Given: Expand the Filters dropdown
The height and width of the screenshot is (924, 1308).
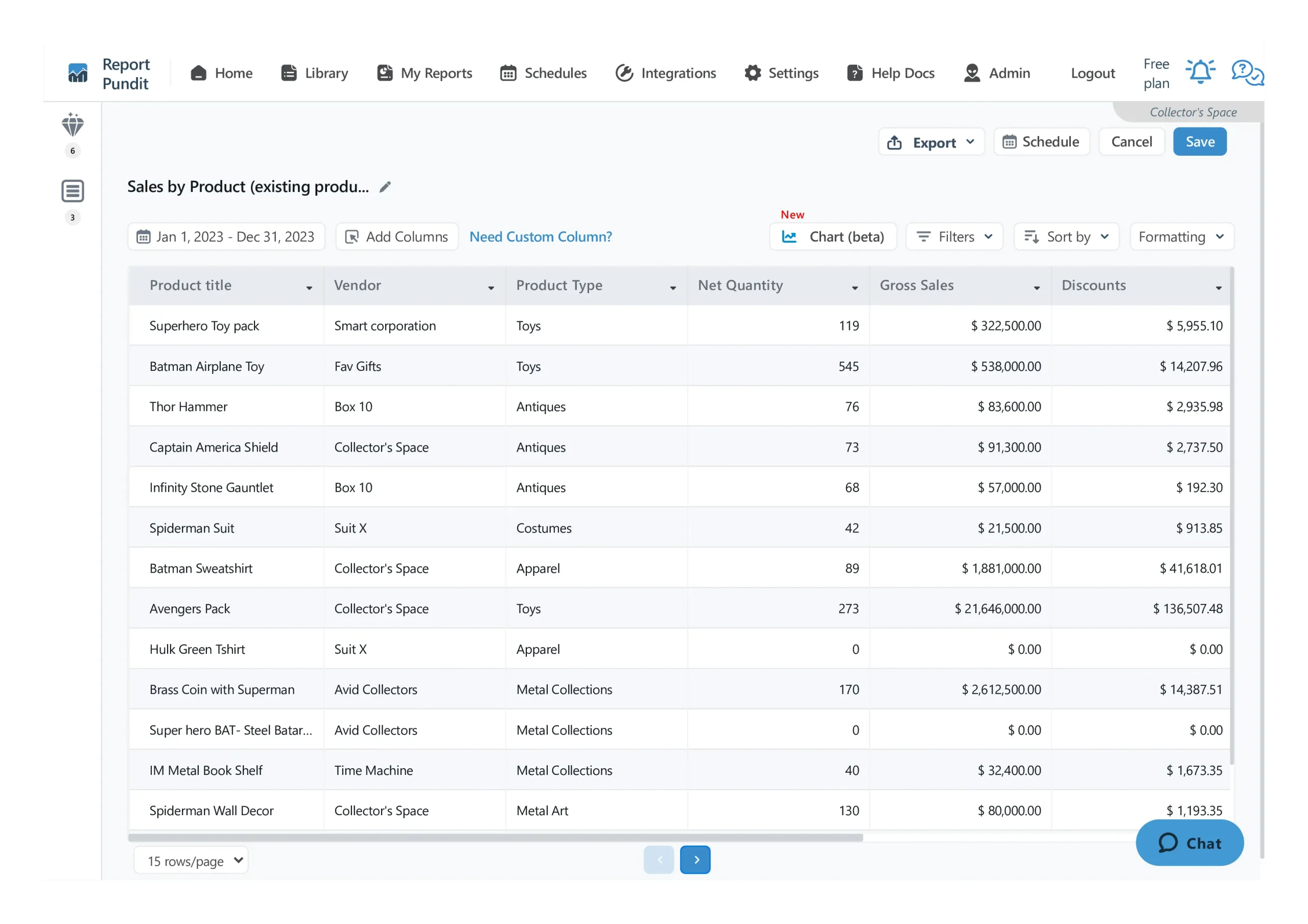Looking at the screenshot, I should coord(954,237).
